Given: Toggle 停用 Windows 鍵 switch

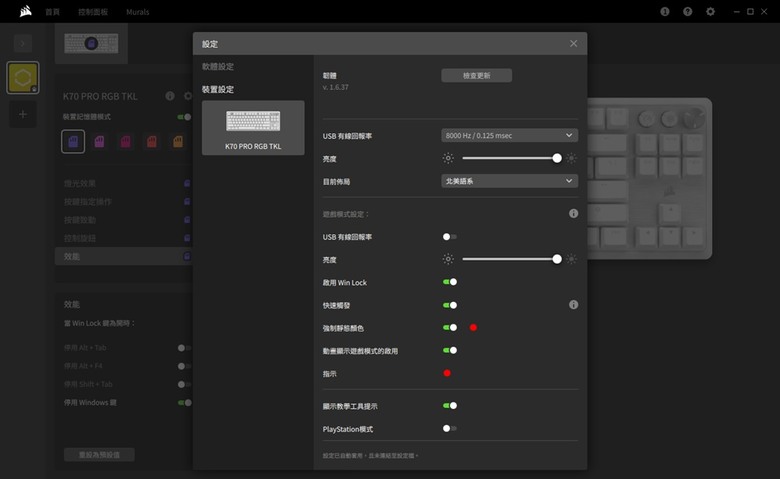Looking at the screenshot, I should tap(185, 402).
